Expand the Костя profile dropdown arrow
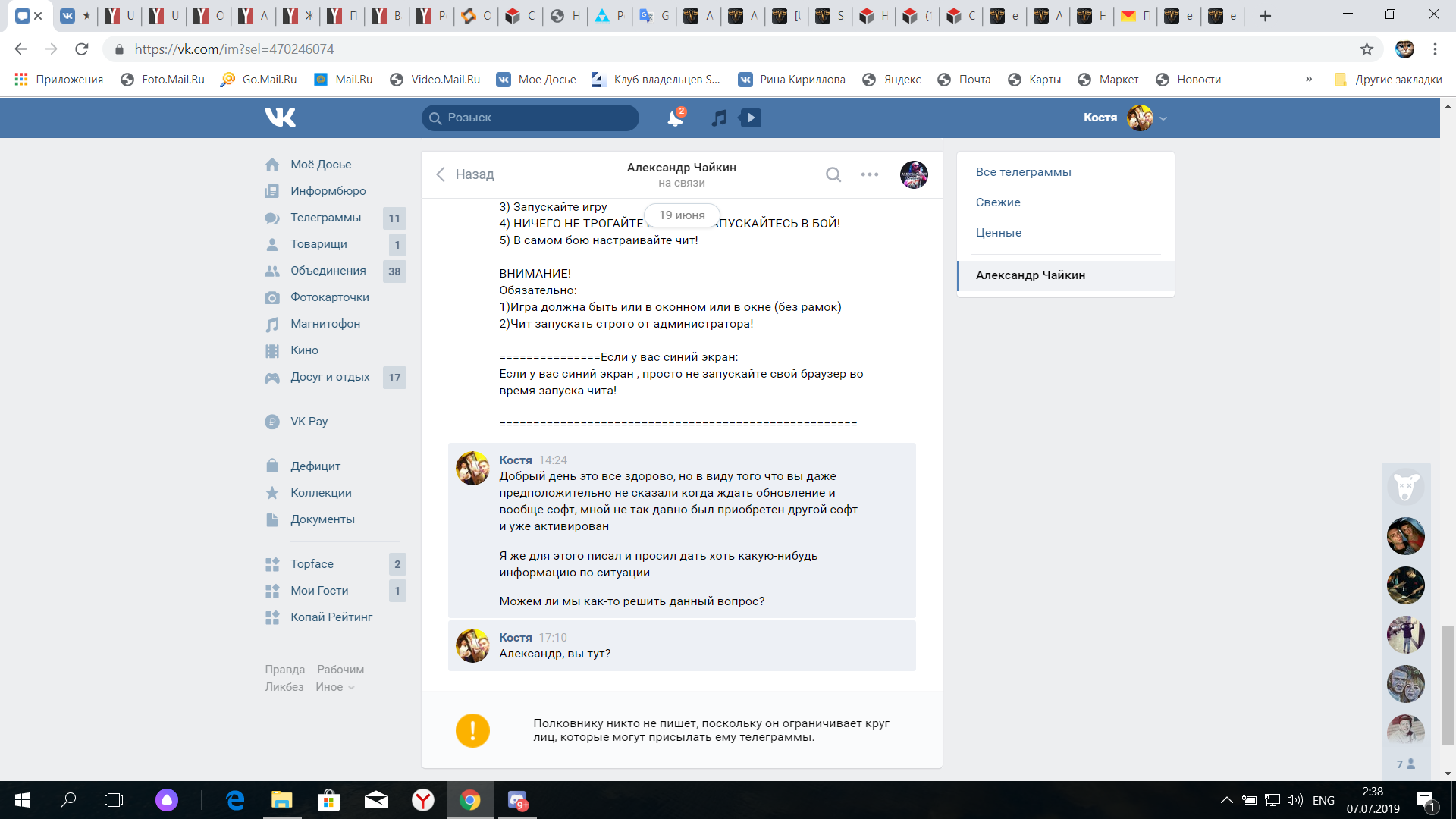The width and height of the screenshot is (1456, 819). coord(1163,118)
